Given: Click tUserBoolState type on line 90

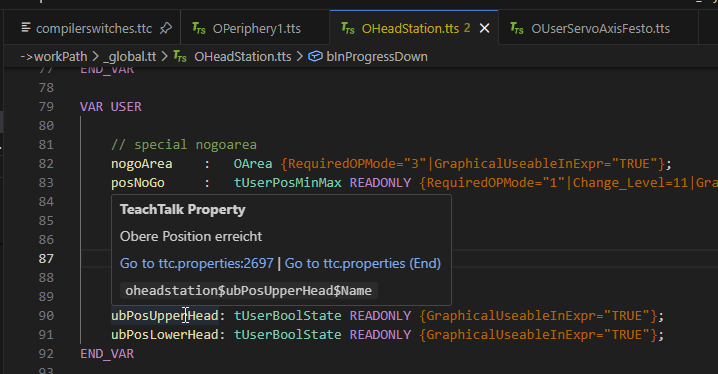Looking at the screenshot, I should (288, 315).
